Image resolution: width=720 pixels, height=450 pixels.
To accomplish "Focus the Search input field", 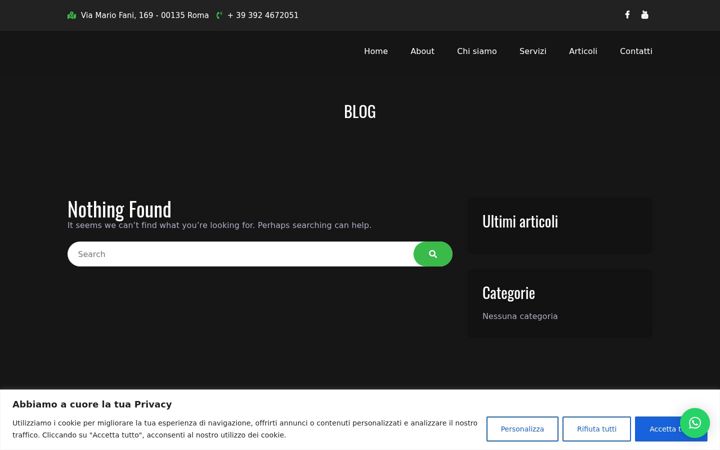I will (x=240, y=254).
